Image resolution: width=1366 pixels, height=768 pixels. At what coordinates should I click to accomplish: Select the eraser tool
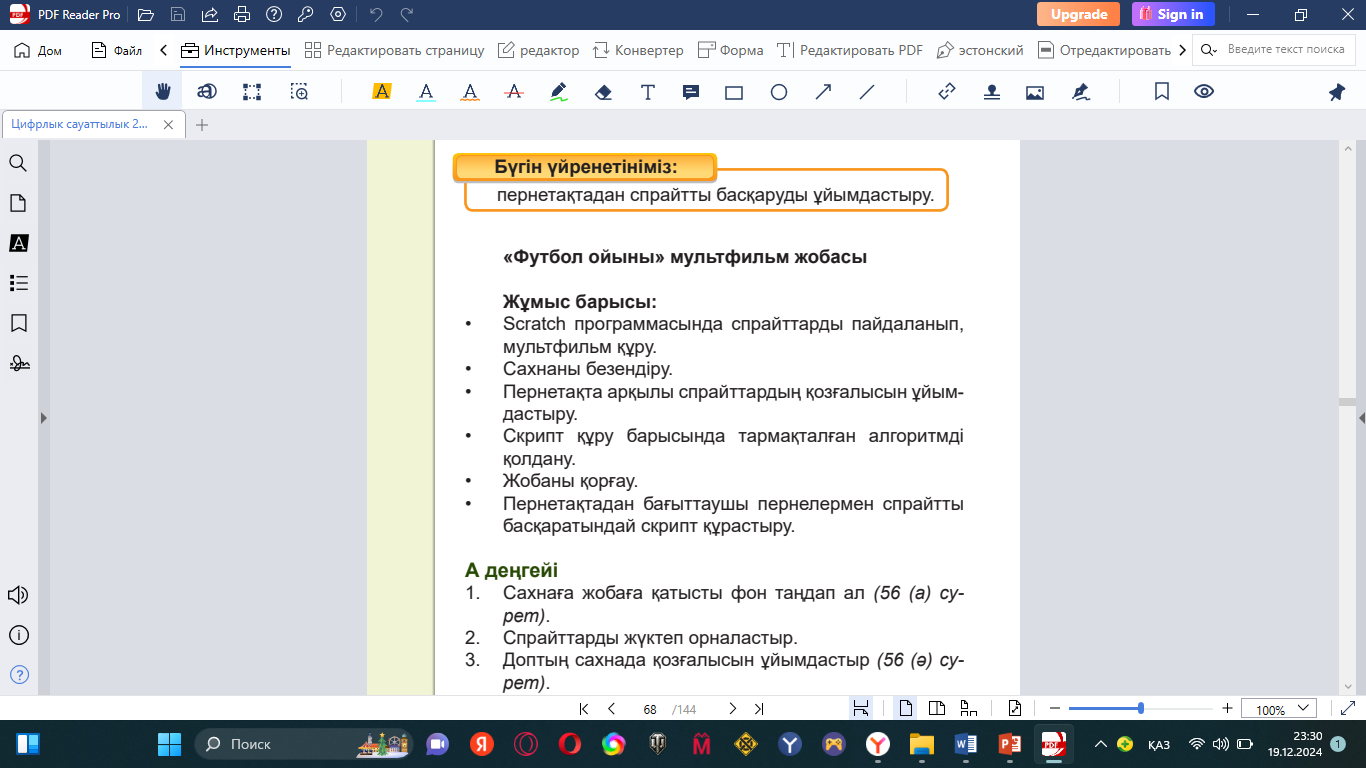point(603,92)
